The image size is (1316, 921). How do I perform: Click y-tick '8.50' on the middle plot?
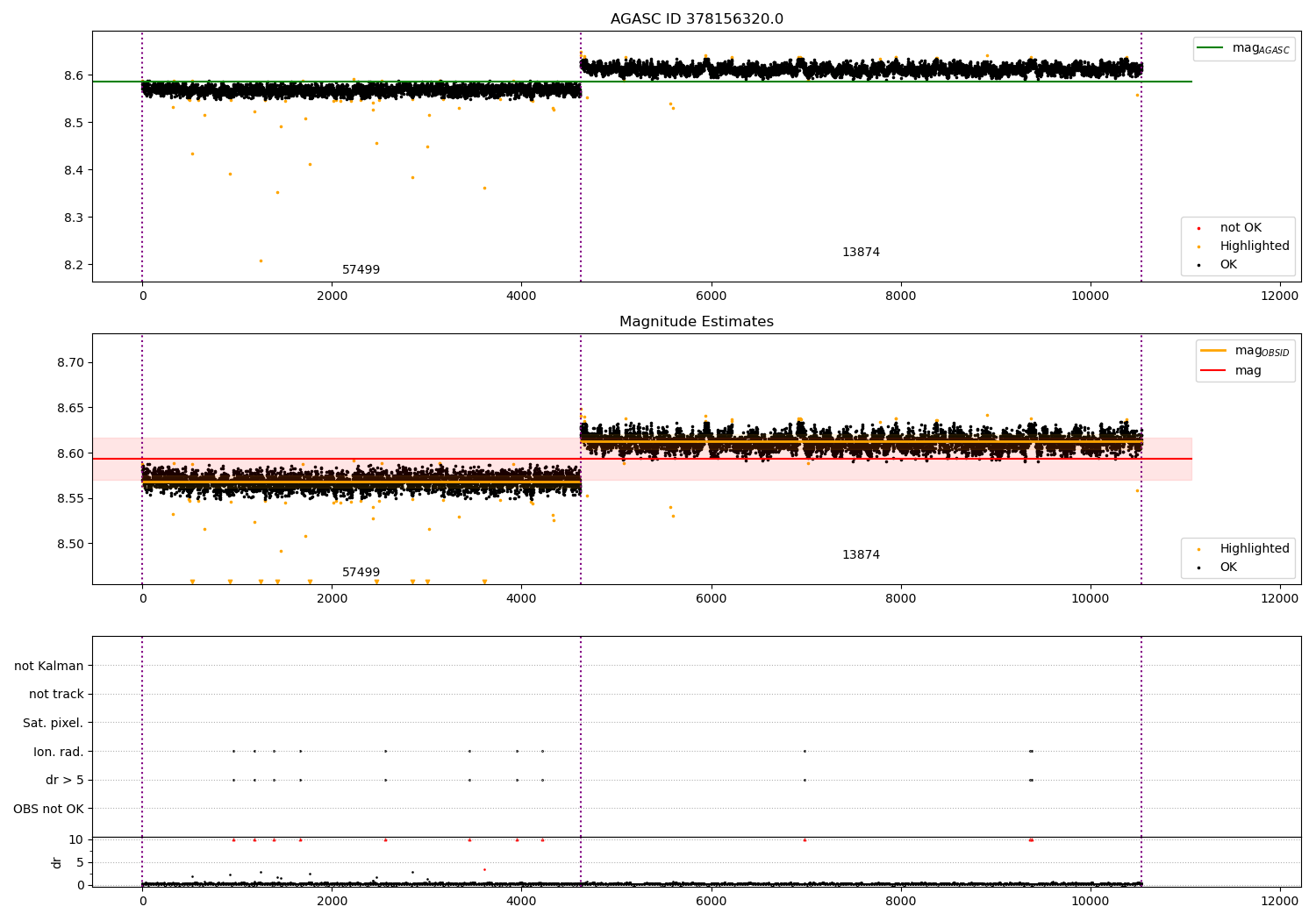tap(70, 544)
